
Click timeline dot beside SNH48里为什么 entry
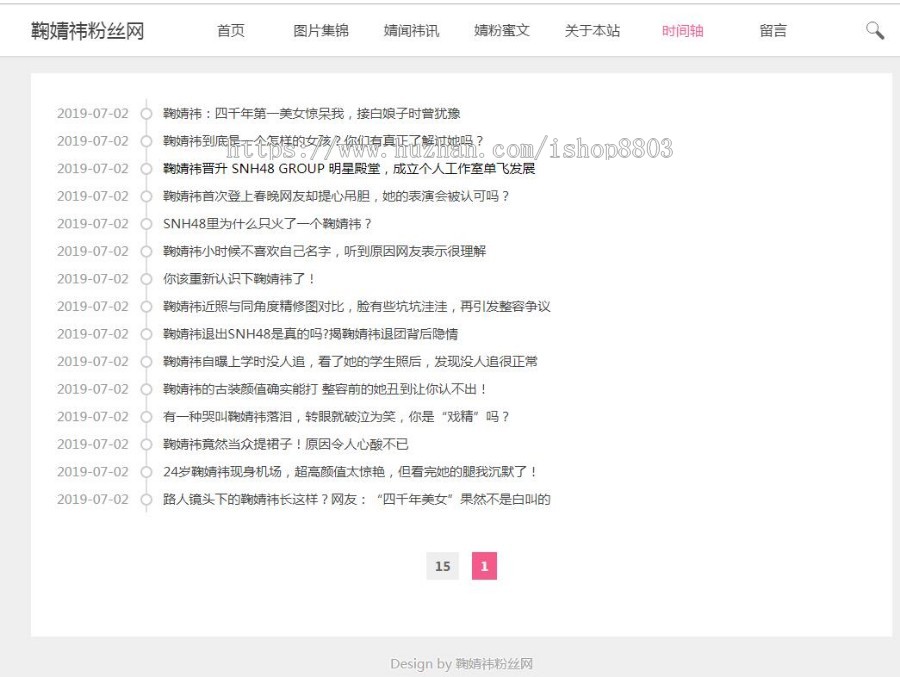146,224
